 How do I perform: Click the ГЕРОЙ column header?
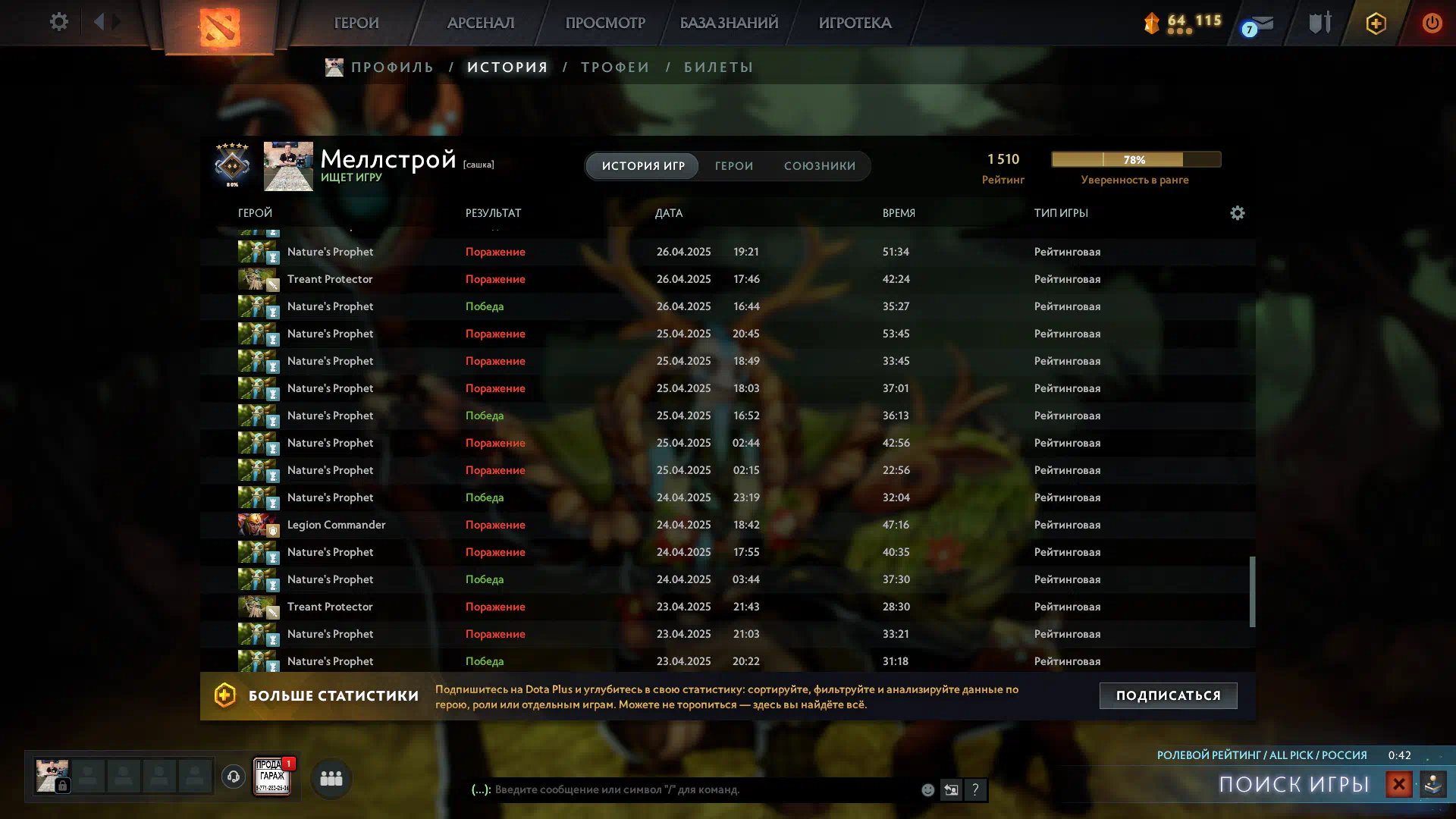255,213
